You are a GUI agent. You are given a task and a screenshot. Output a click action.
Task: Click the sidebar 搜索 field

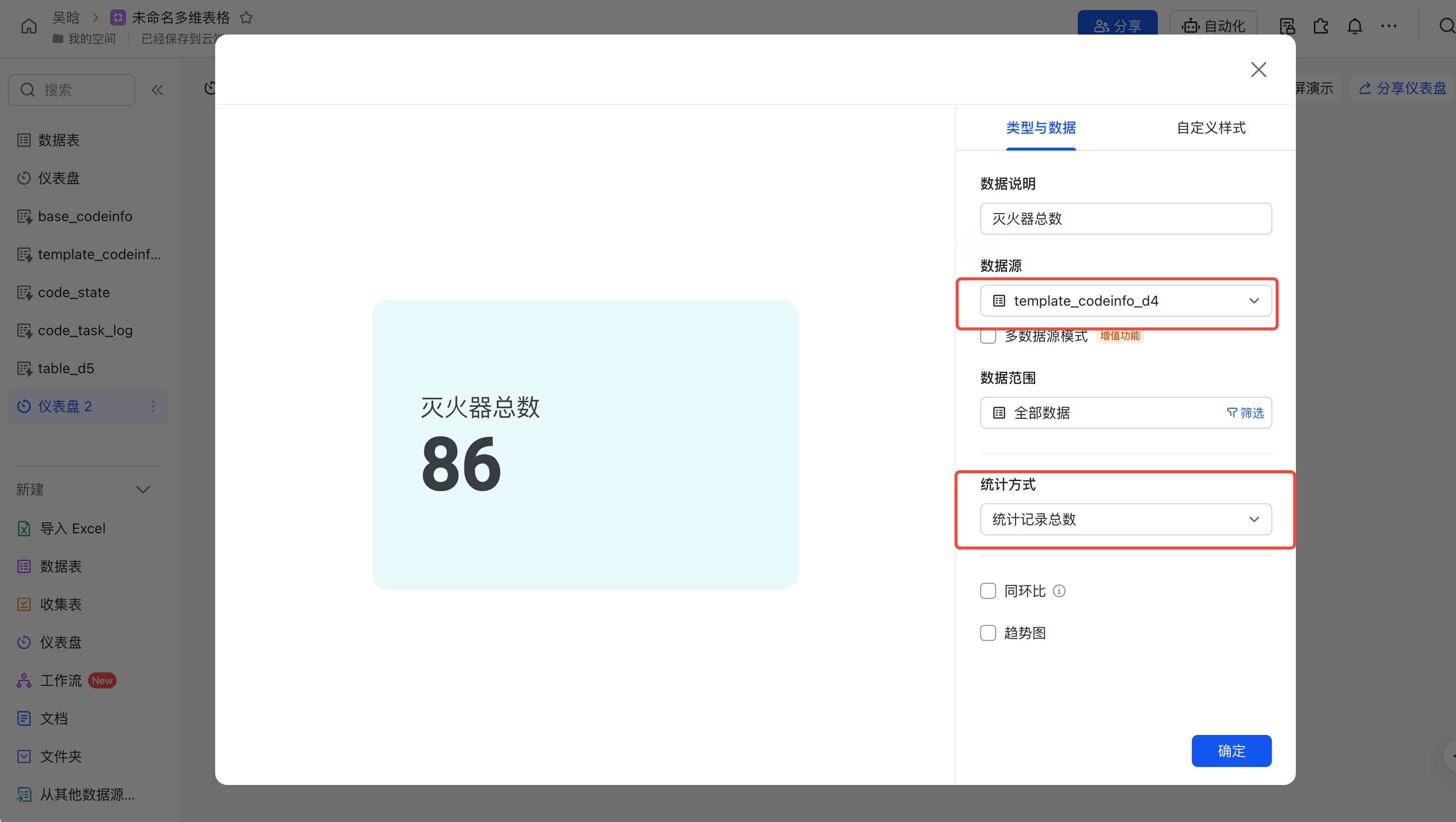point(72,90)
